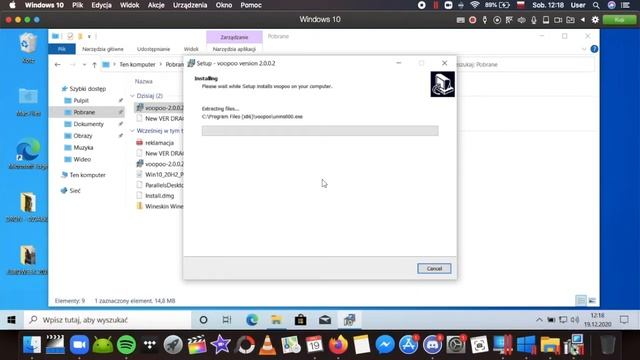
Task: Open Task View on Windows taskbar
Action: point(227,320)
